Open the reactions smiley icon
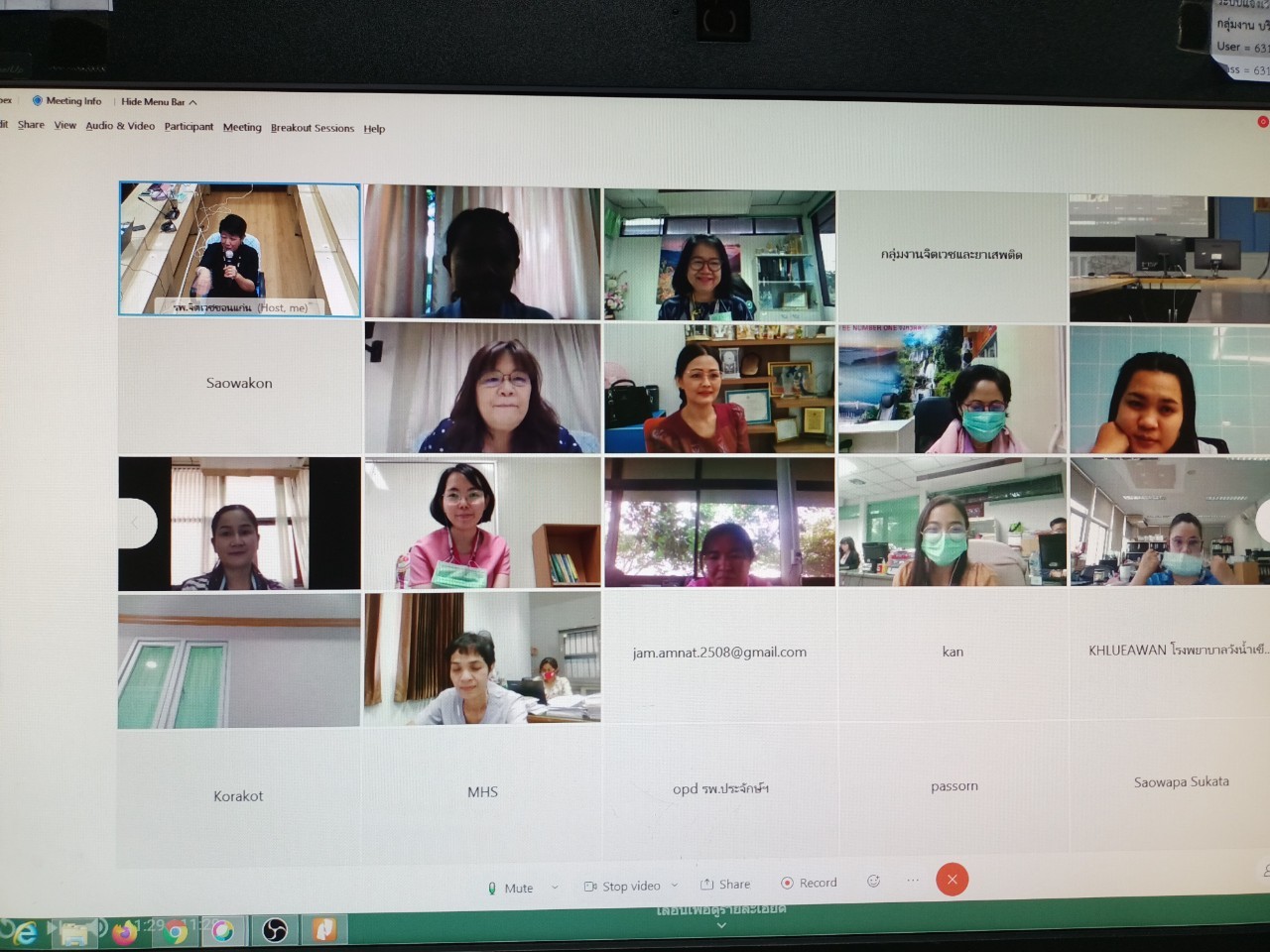 tap(873, 881)
